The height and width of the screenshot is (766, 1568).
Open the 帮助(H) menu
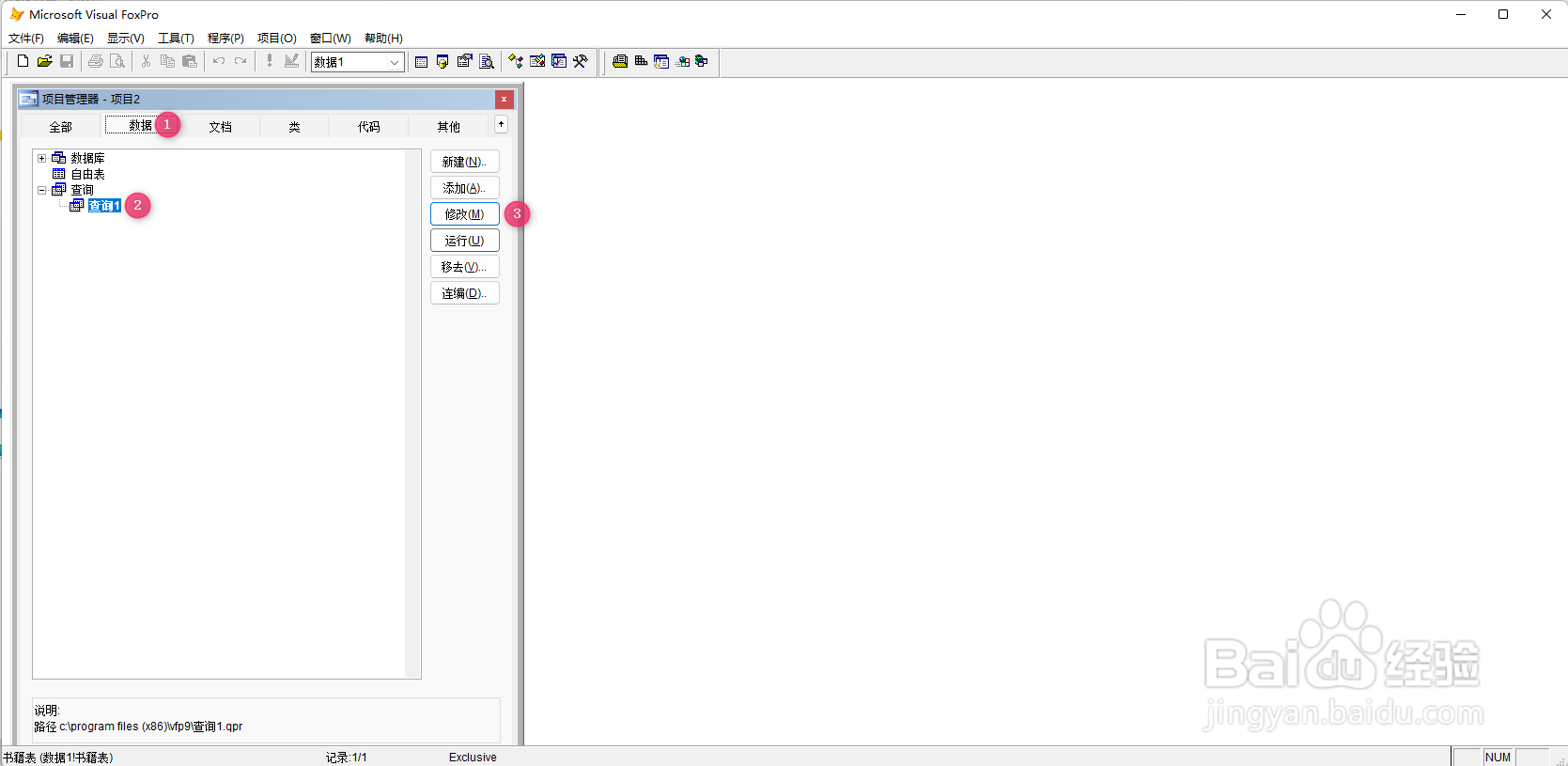click(383, 39)
